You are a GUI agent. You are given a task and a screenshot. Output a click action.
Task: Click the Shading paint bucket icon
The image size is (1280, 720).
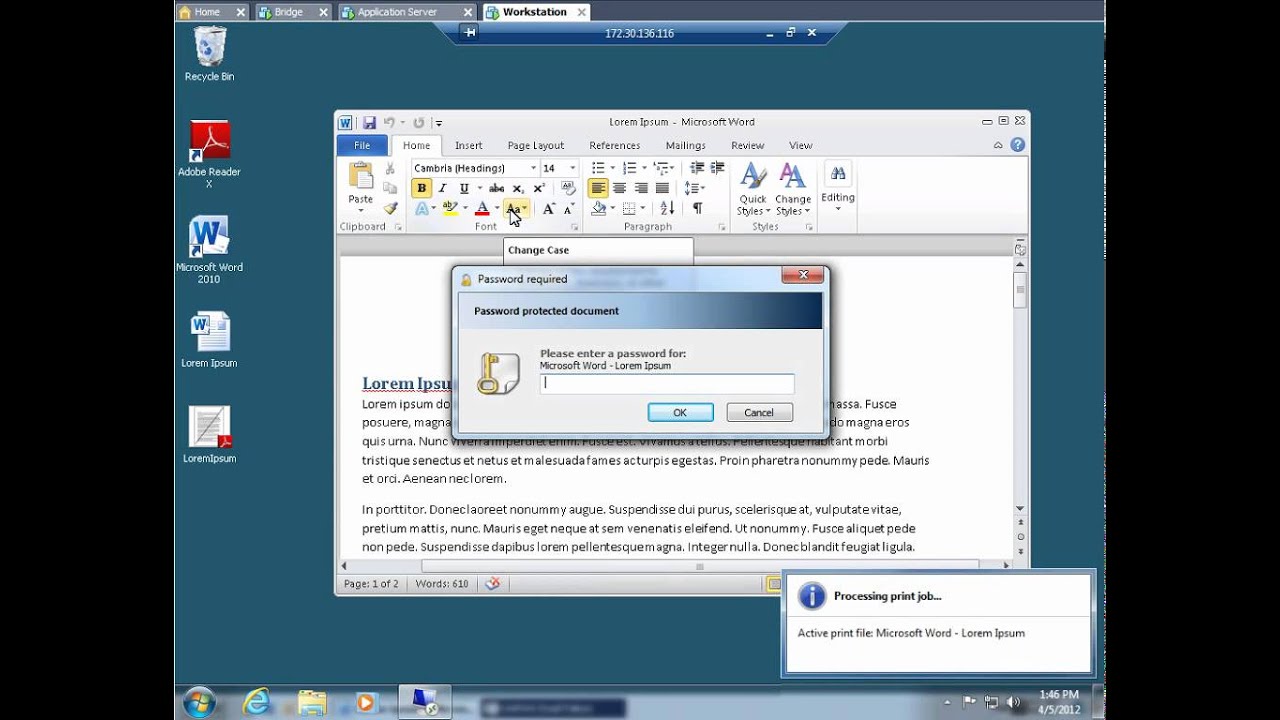click(598, 208)
